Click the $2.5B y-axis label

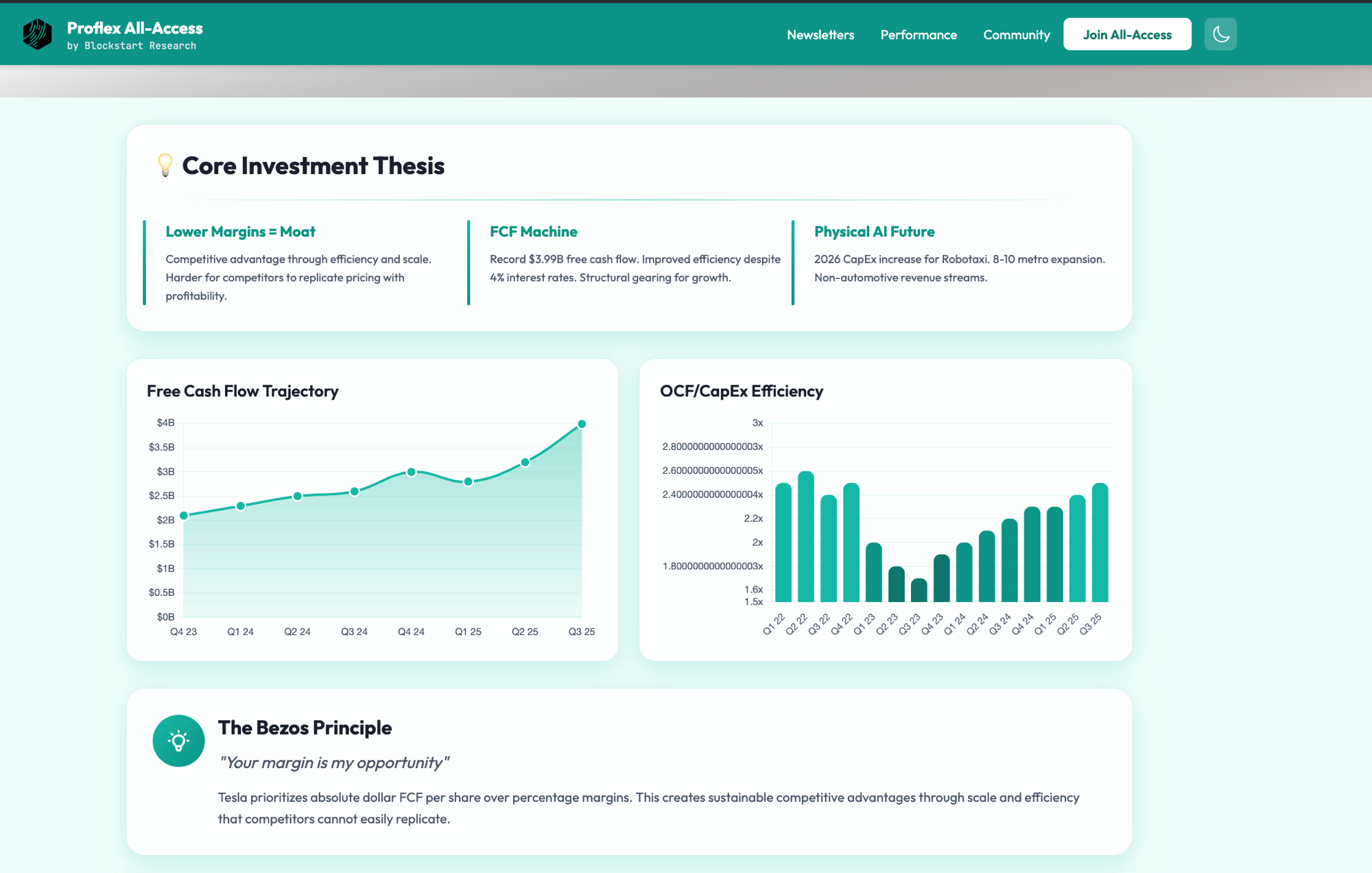tap(162, 495)
